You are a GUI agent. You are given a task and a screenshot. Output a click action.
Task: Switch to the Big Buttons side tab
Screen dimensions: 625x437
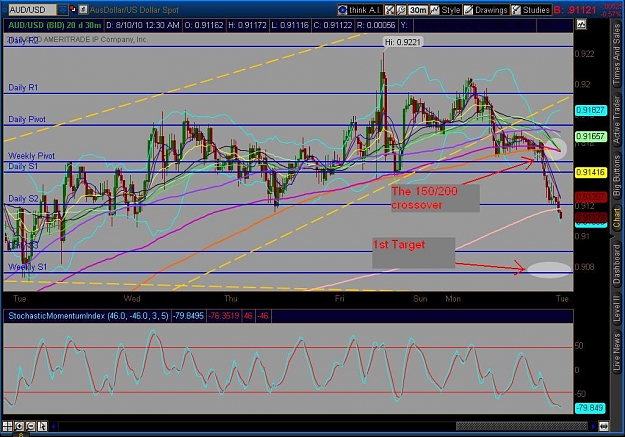(x=617, y=175)
